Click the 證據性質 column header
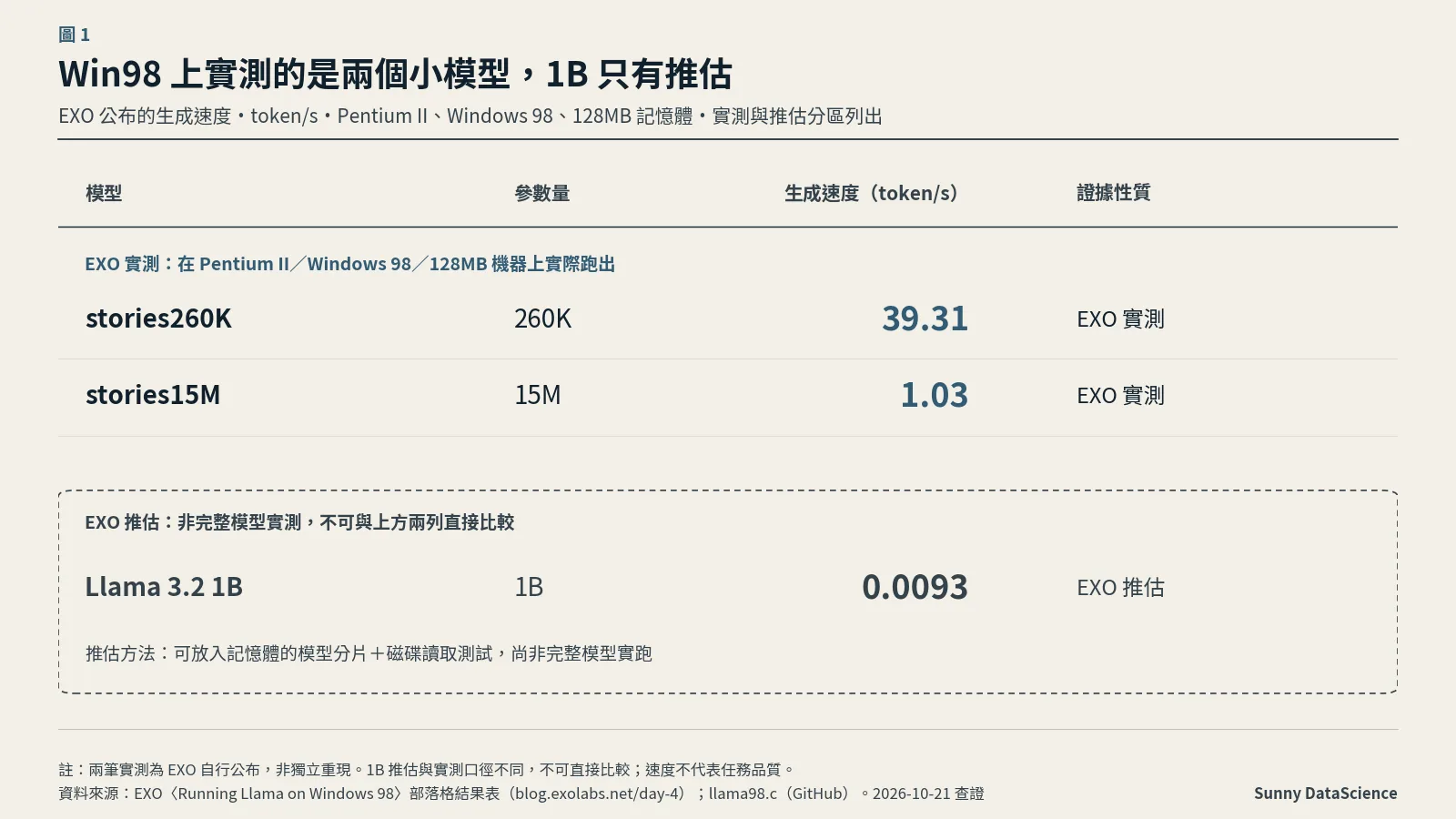The height and width of the screenshot is (819, 1456). point(1114,193)
